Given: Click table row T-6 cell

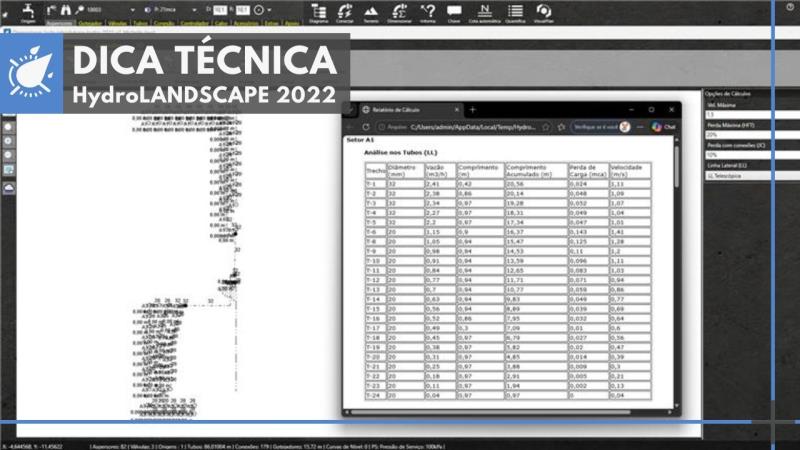Looking at the screenshot, I should tap(376, 232).
